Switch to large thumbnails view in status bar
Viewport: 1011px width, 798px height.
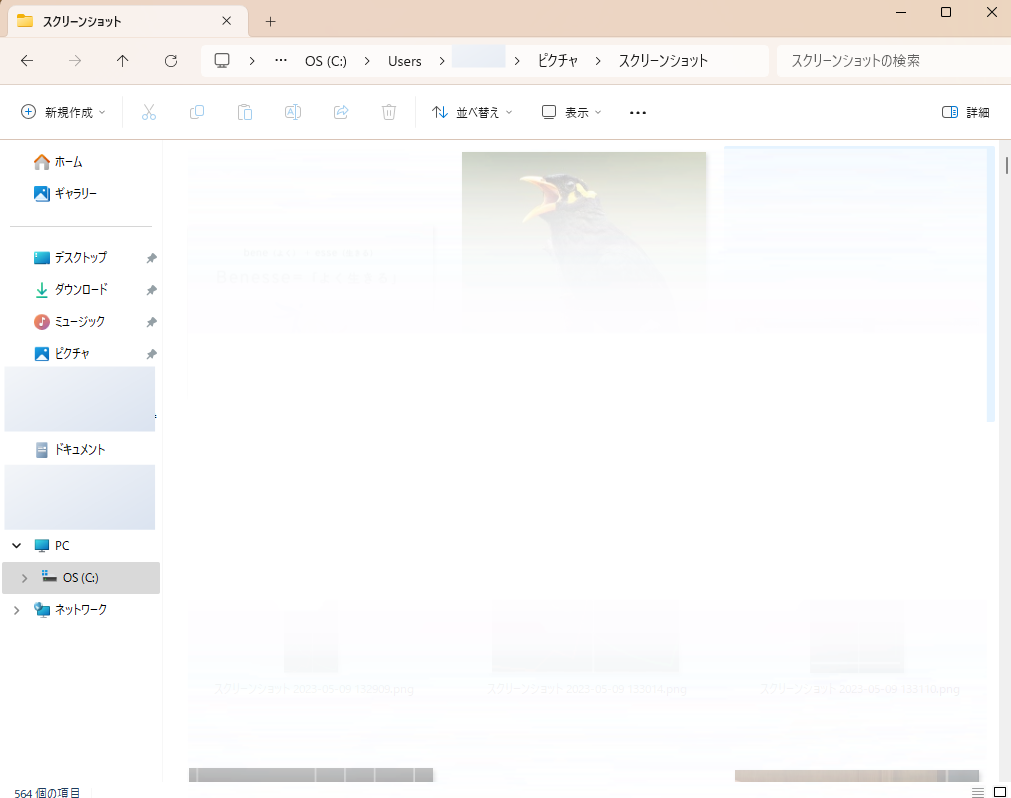pyautogui.click(x=999, y=792)
